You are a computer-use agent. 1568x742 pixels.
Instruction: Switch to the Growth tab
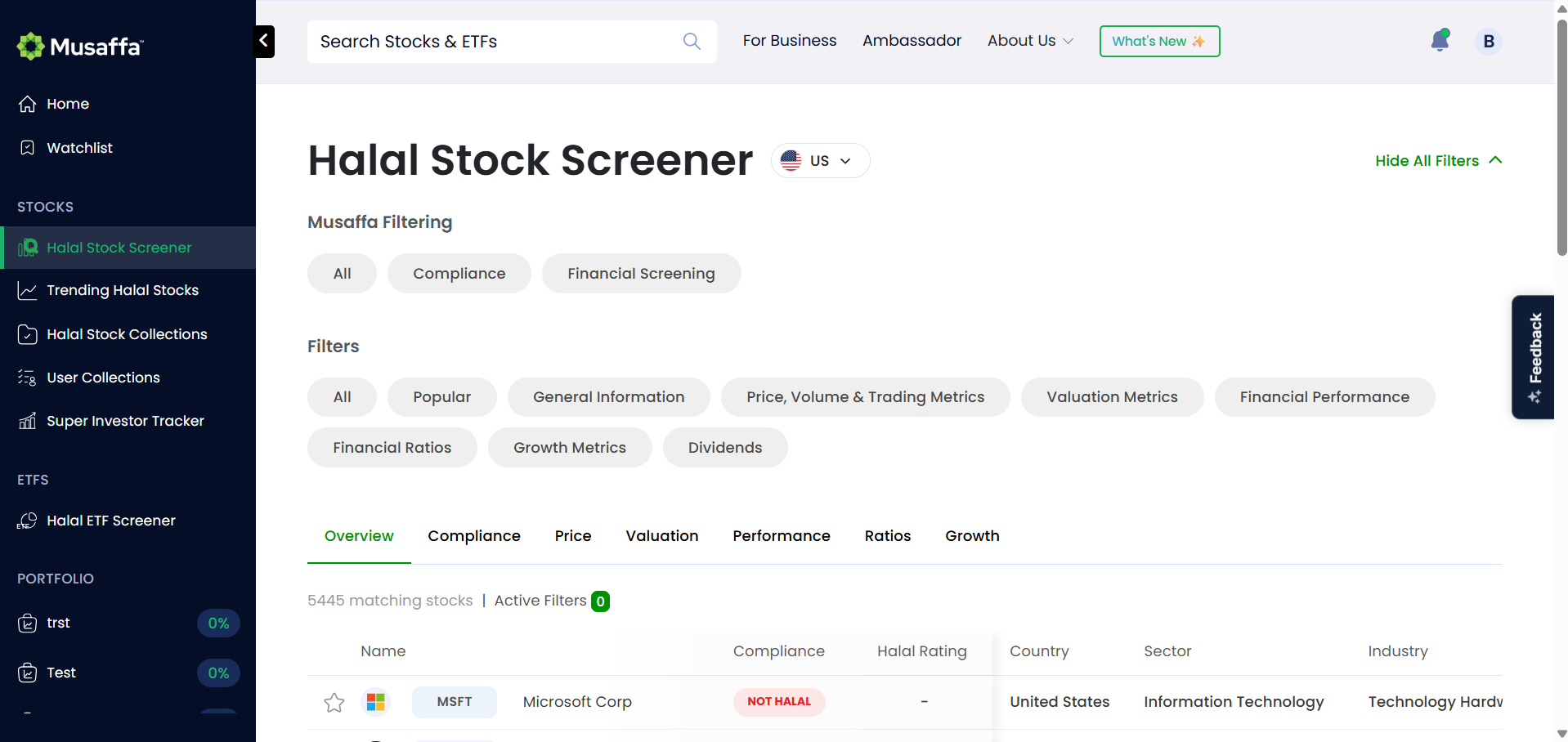pos(972,536)
